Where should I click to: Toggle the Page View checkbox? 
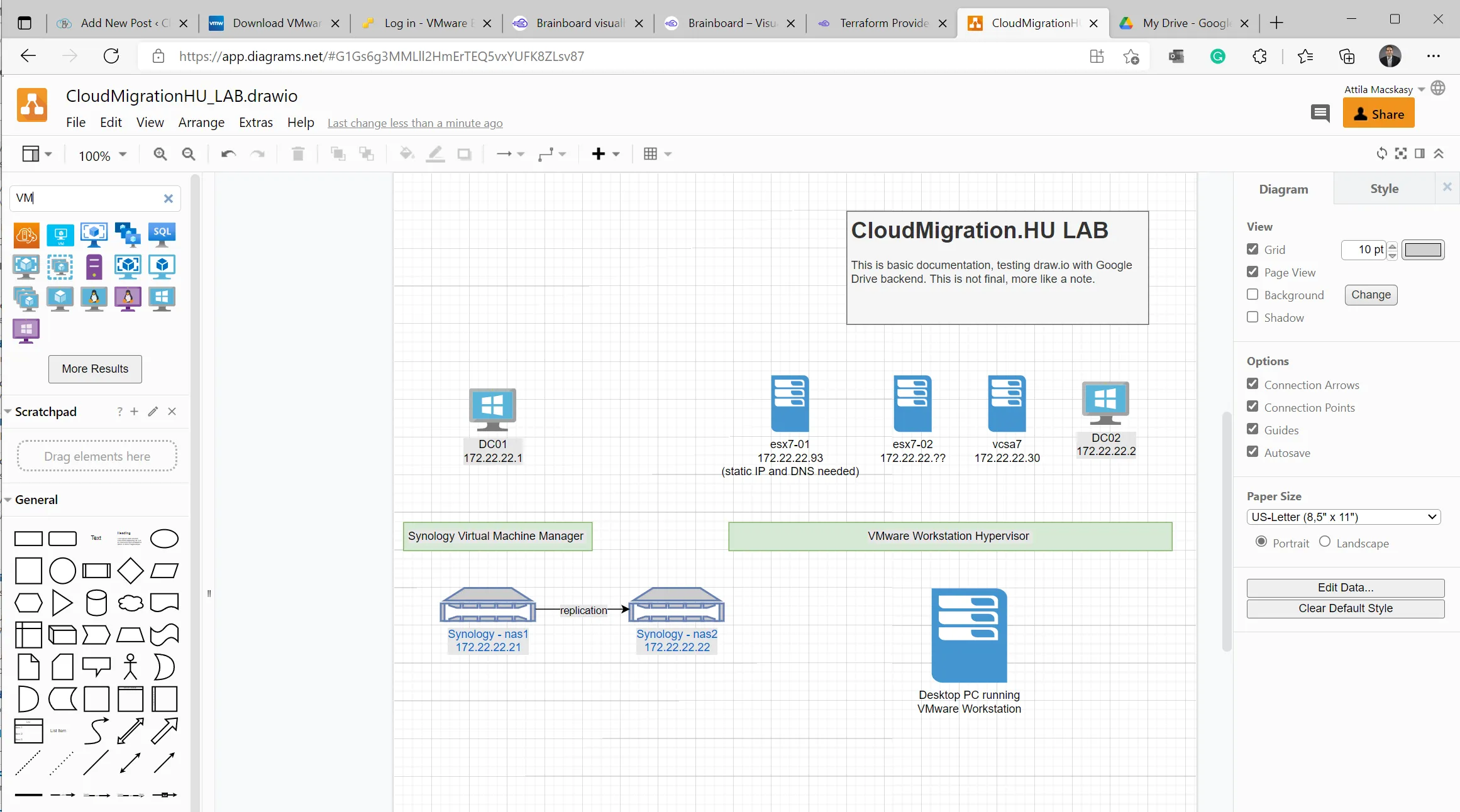tap(1253, 272)
